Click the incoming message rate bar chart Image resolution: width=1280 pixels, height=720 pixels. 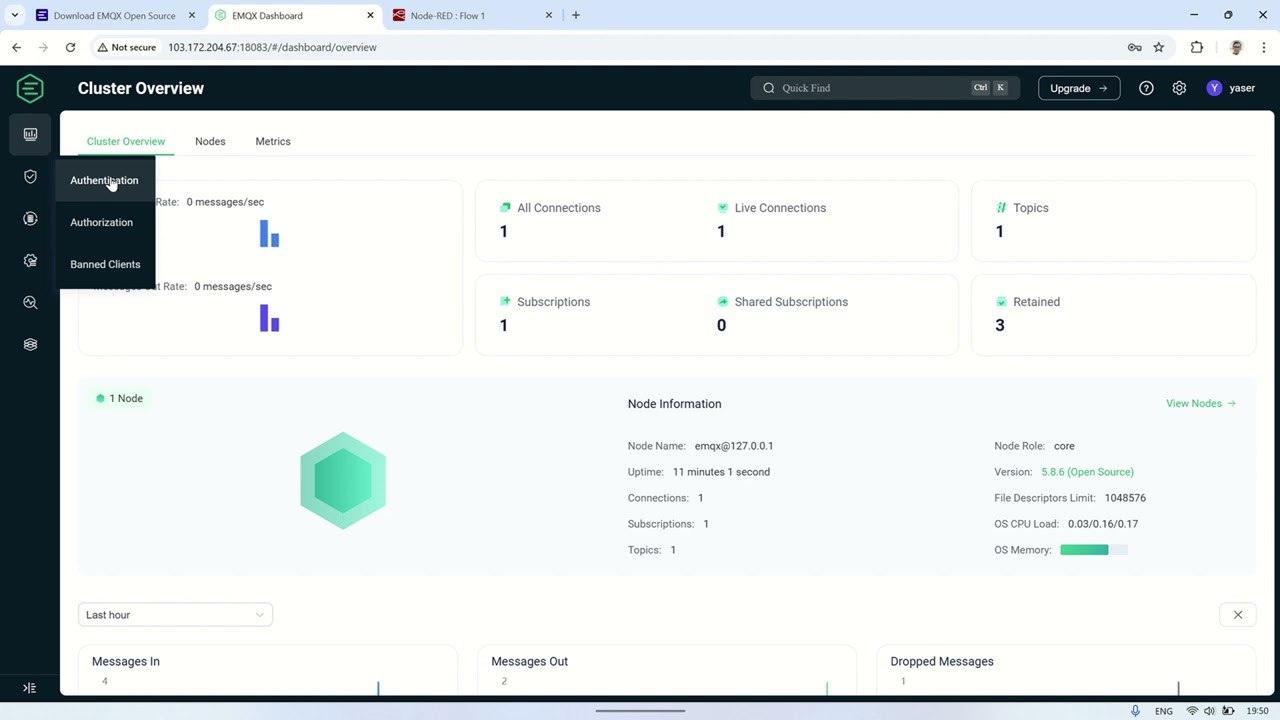269,233
